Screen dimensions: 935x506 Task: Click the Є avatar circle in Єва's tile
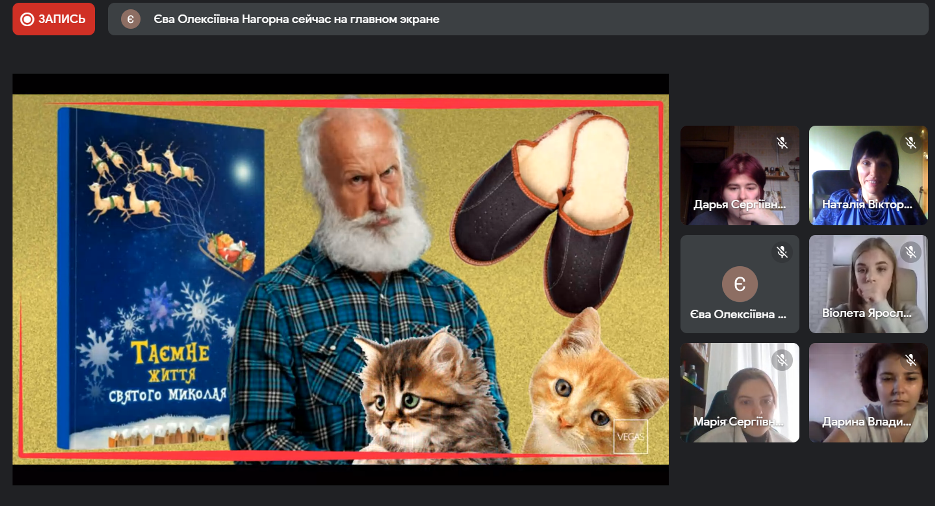point(739,284)
